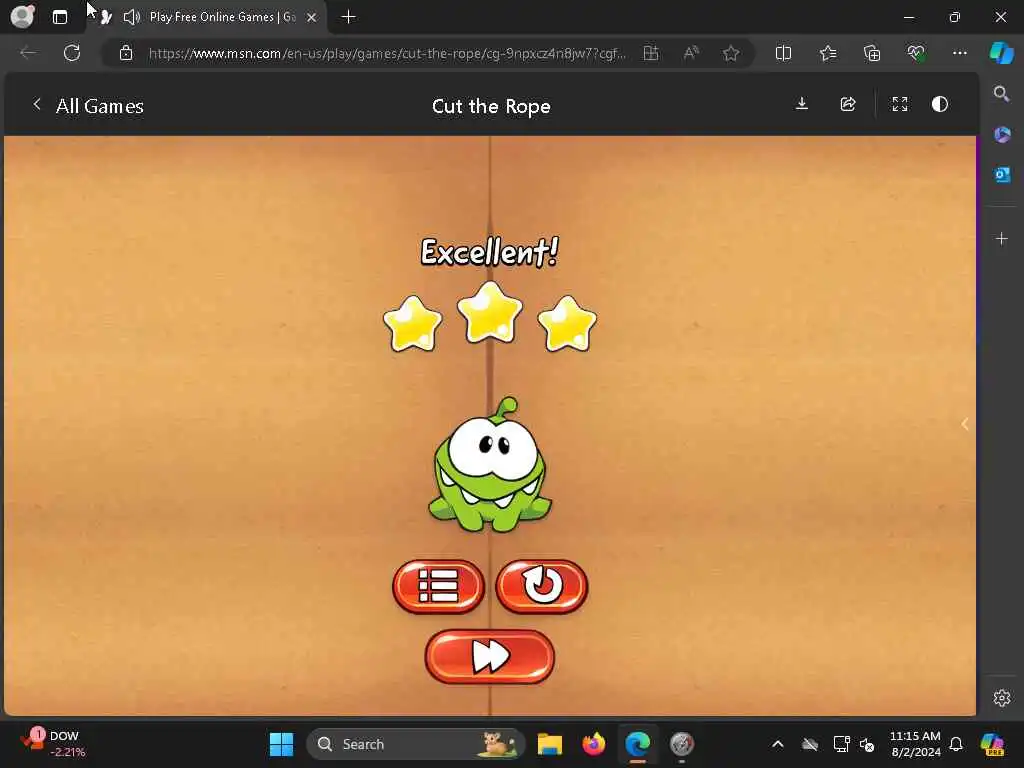Open tab actions menu icon
This screenshot has height=768, width=1024.
[x=60, y=17]
